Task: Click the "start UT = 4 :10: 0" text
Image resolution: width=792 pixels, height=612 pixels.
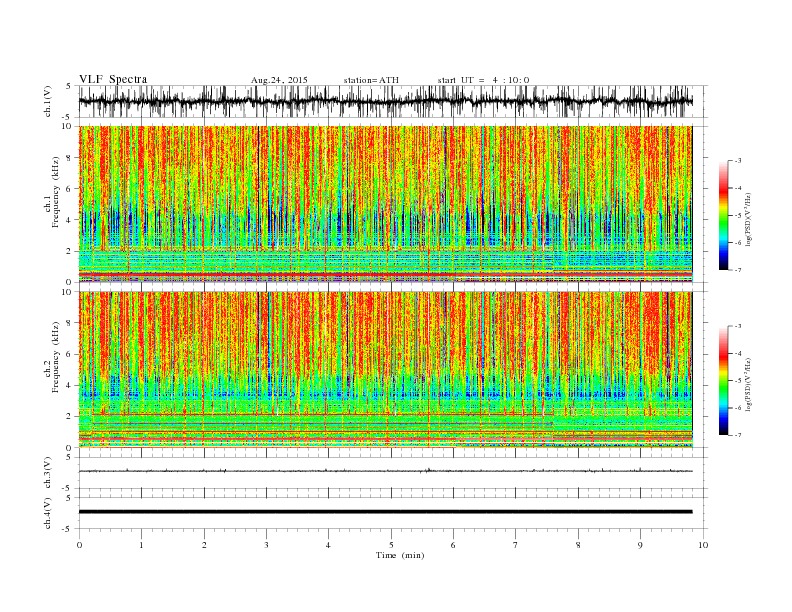Action: point(483,80)
